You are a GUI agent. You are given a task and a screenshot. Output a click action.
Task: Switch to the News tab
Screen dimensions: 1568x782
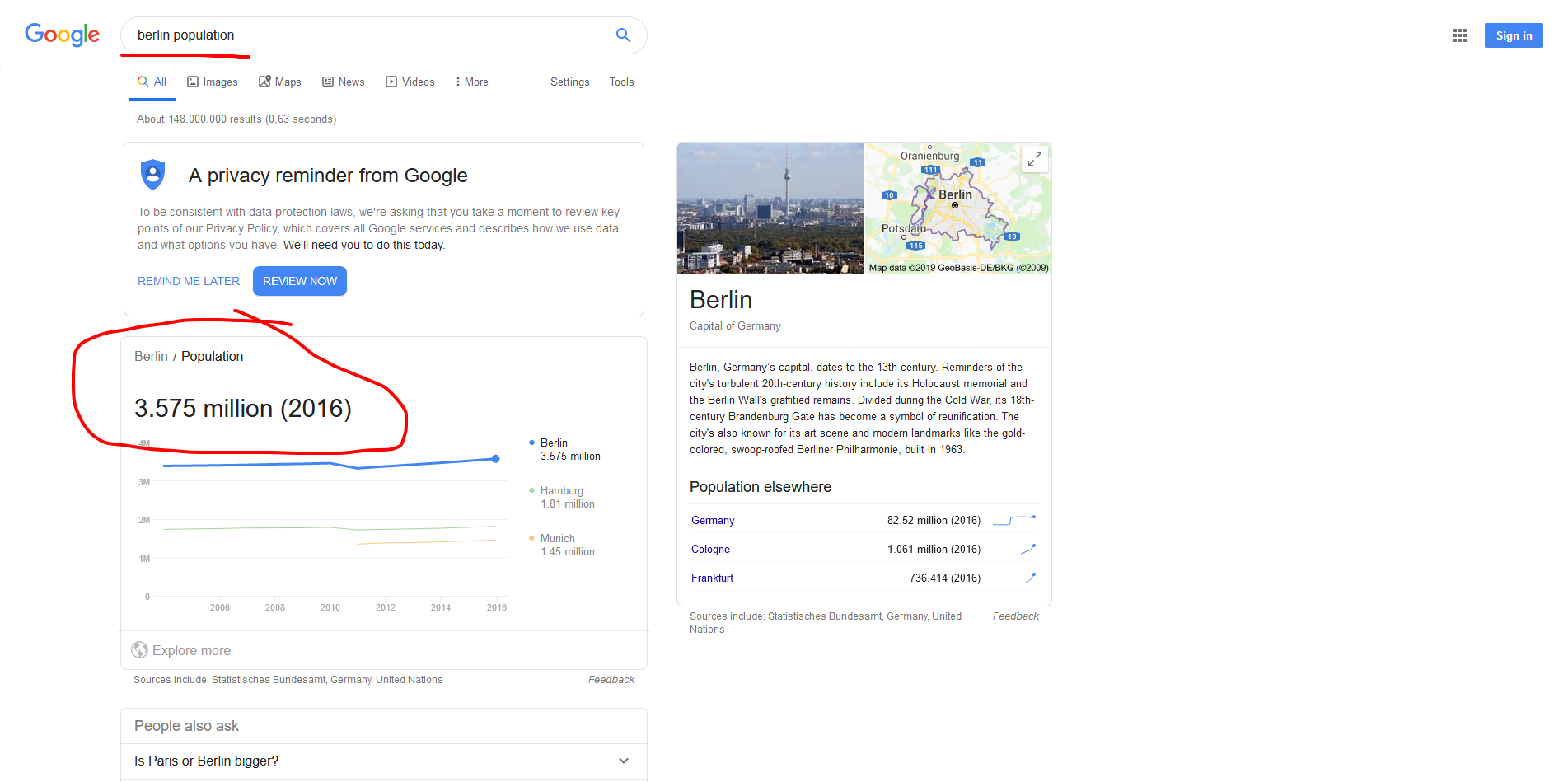coord(344,82)
